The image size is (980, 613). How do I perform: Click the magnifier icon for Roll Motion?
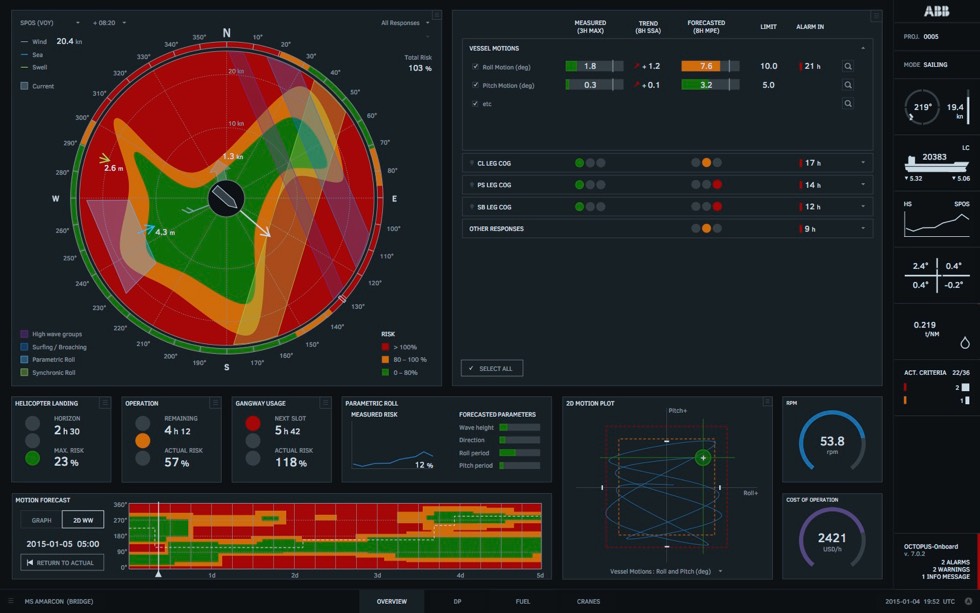[x=848, y=66]
